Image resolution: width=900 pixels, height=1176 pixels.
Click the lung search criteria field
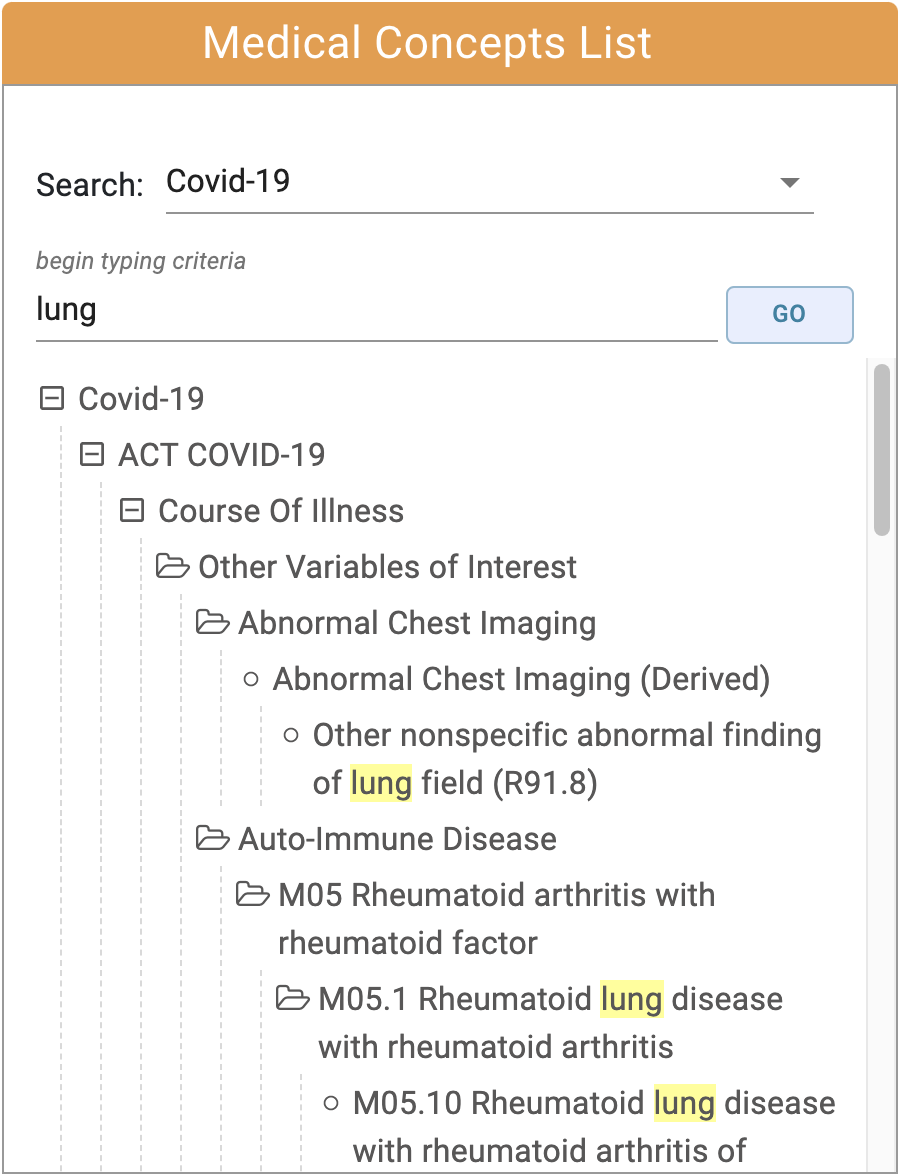point(376,310)
